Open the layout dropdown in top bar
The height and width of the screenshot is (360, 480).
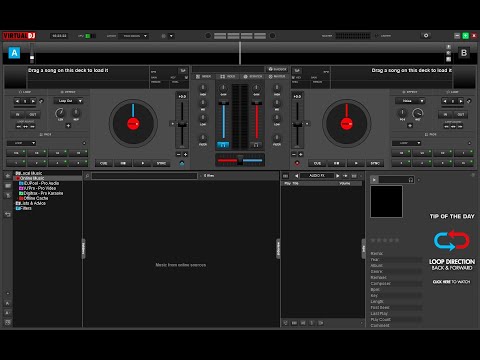tap(133, 36)
